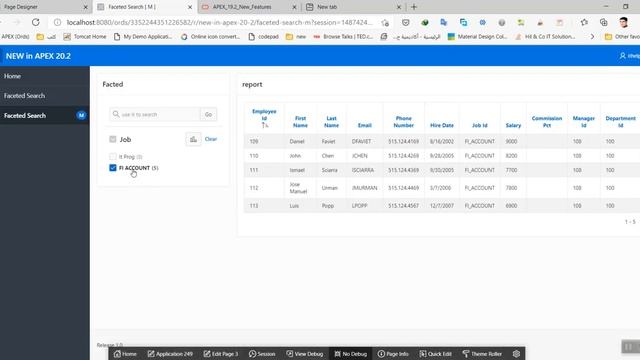Click View Debug in developer toolbar
Viewport: 640px width, 360px height.
(x=304, y=354)
